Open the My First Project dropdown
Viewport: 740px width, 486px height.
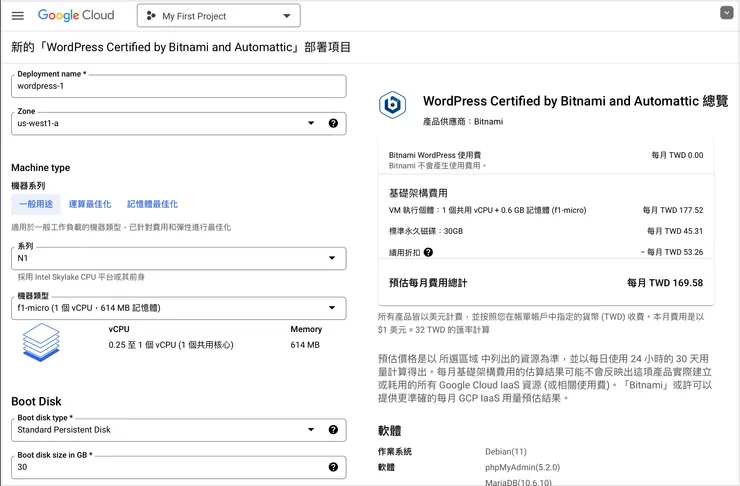(x=219, y=16)
